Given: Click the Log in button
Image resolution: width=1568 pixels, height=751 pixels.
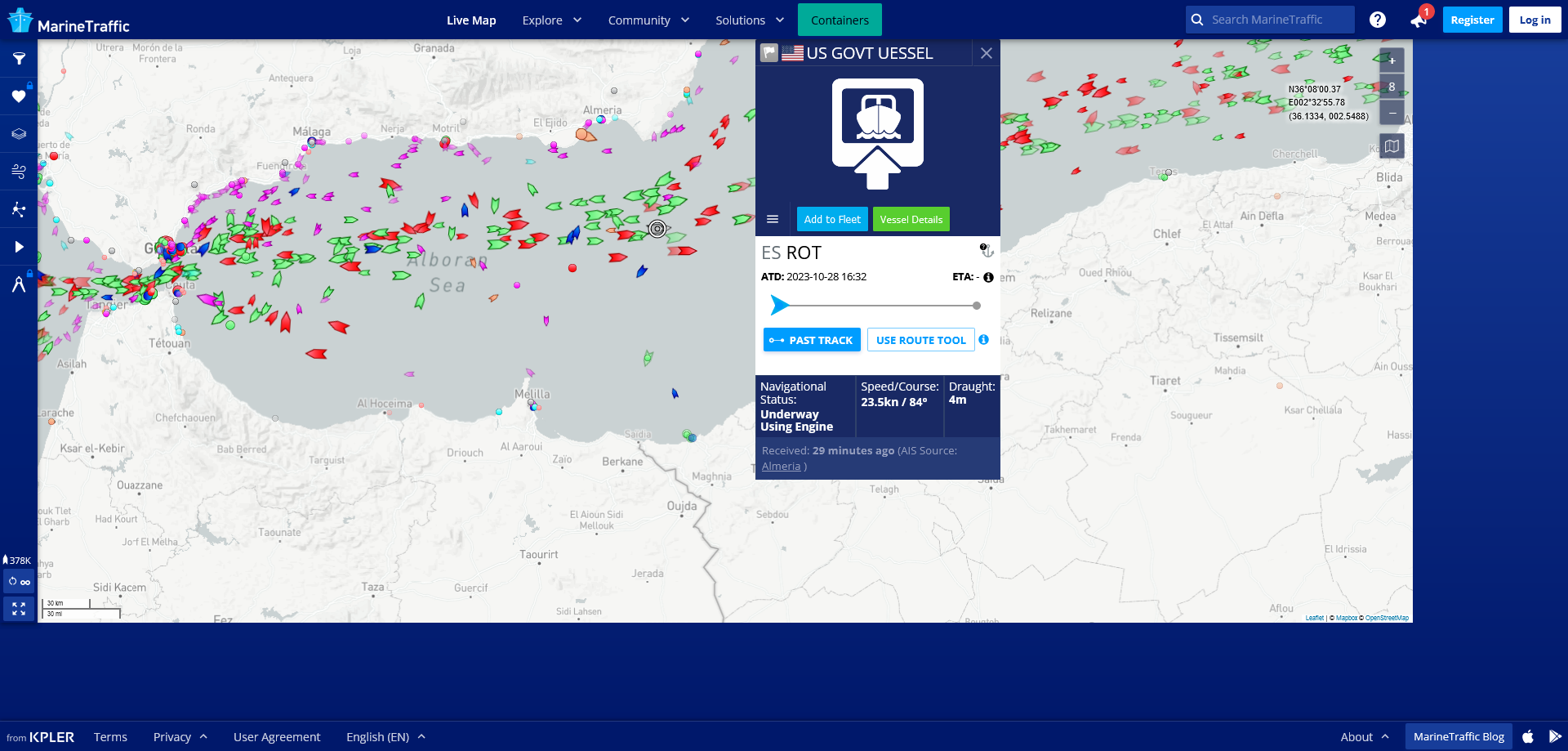Looking at the screenshot, I should (x=1535, y=20).
